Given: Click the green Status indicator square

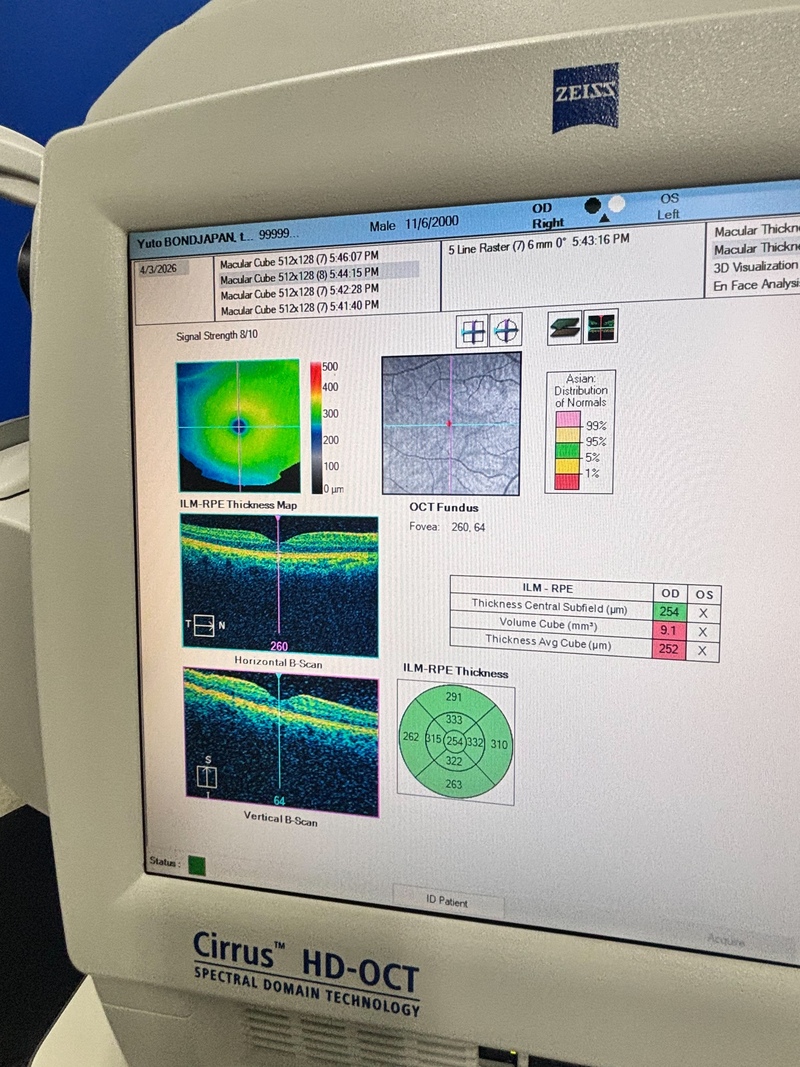Looking at the screenshot, I should pyautogui.click(x=197, y=866).
